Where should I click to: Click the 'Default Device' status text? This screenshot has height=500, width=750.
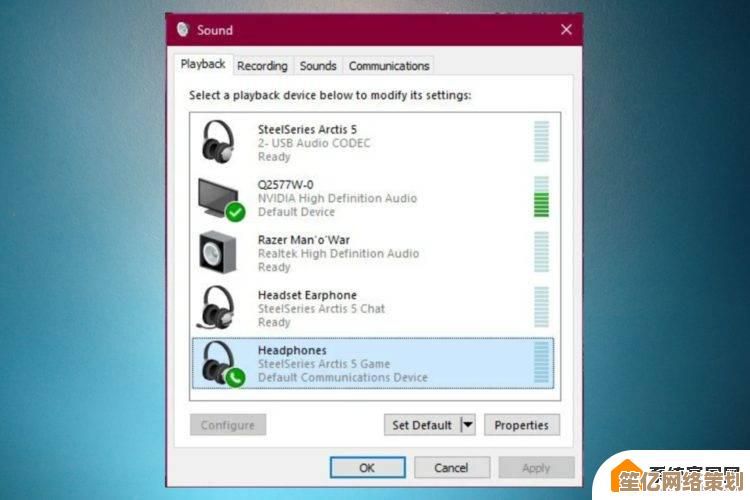coord(296,212)
